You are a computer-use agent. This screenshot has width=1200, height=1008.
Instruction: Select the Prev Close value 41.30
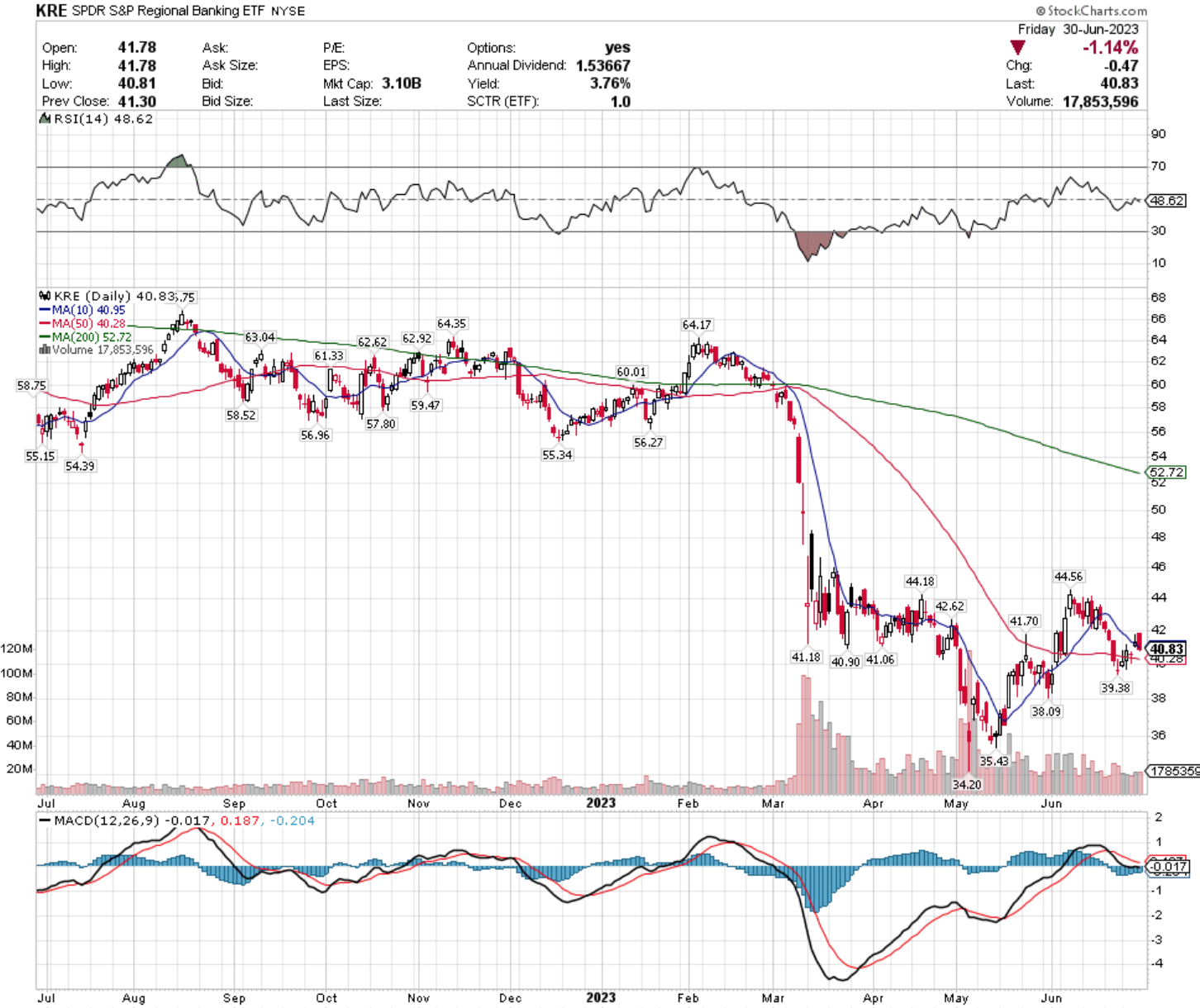[136, 102]
